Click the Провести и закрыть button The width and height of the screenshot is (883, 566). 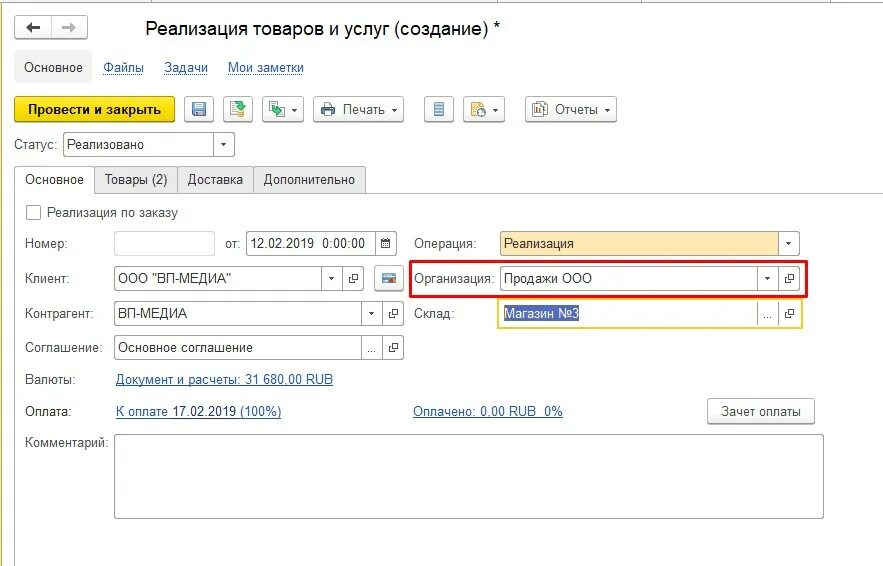point(94,109)
